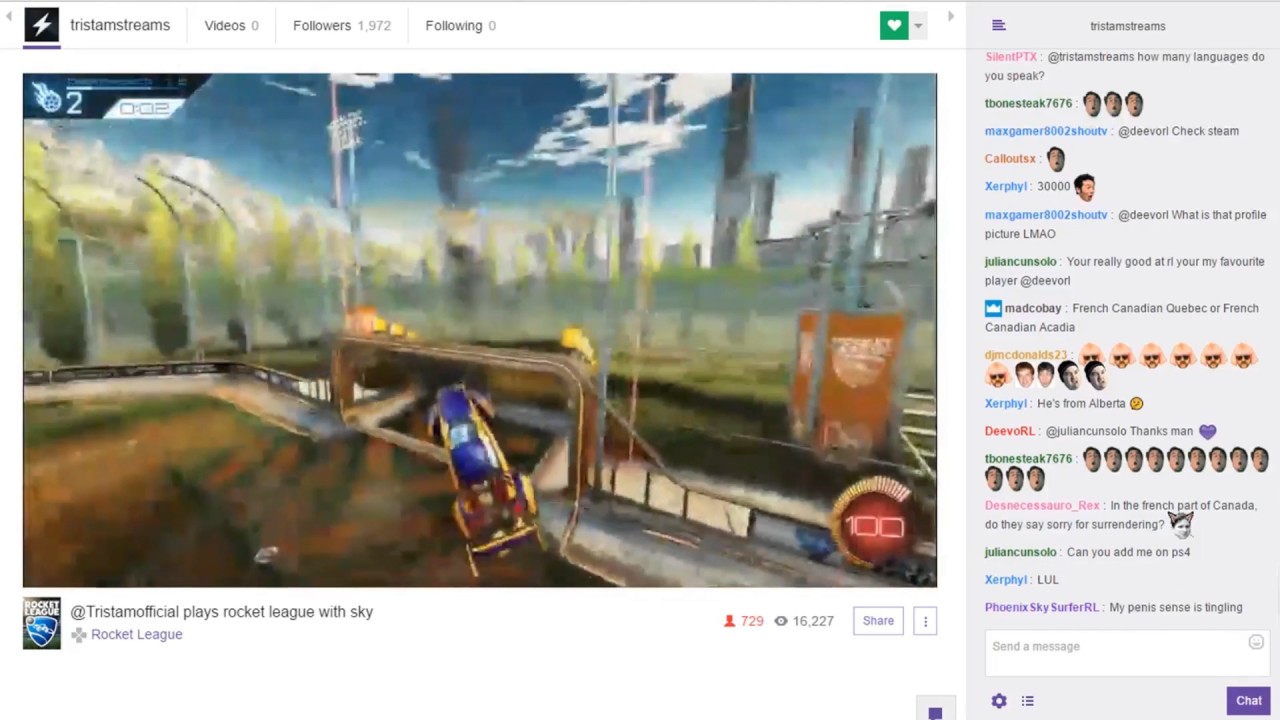Click the Rocket League video player
The width and height of the screenshot is (1280, 720).
click(480, 330)
